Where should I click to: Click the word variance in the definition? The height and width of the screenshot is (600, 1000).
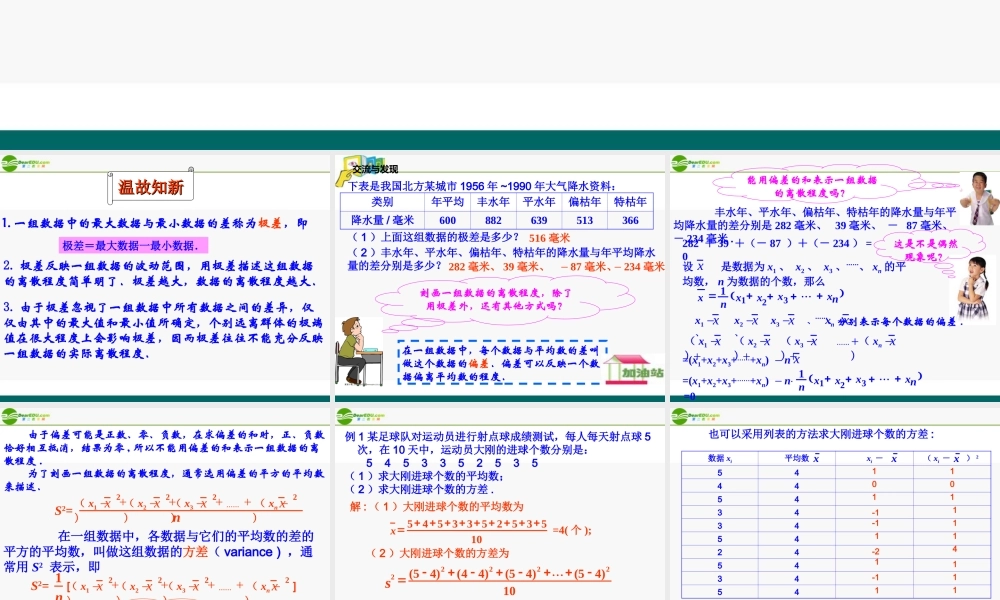point(248,552)
